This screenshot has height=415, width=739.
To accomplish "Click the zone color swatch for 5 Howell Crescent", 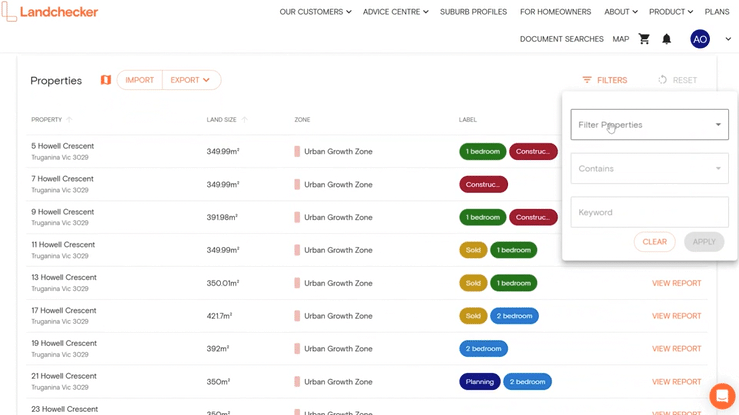I will click(297, 152).
